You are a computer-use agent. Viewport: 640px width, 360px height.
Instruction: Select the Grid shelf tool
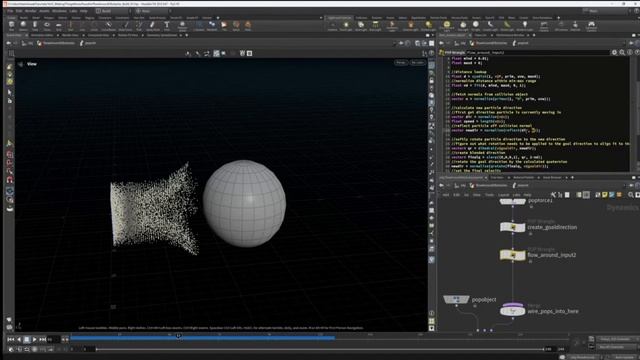[x=59, y=26]
